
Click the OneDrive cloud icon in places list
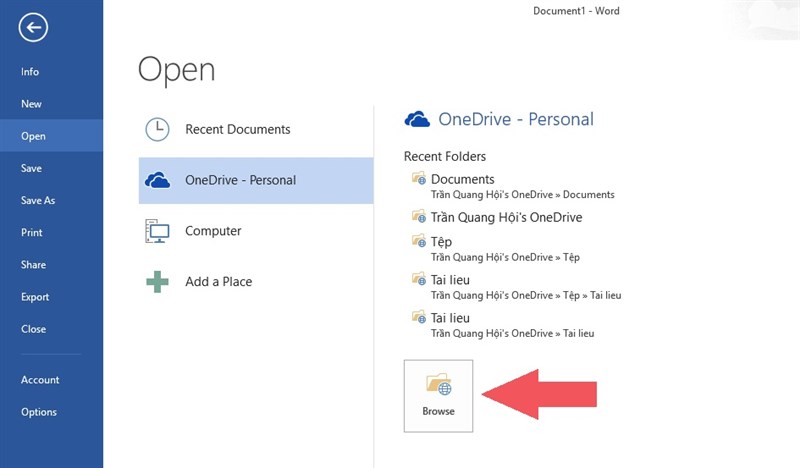pos(157,180)
